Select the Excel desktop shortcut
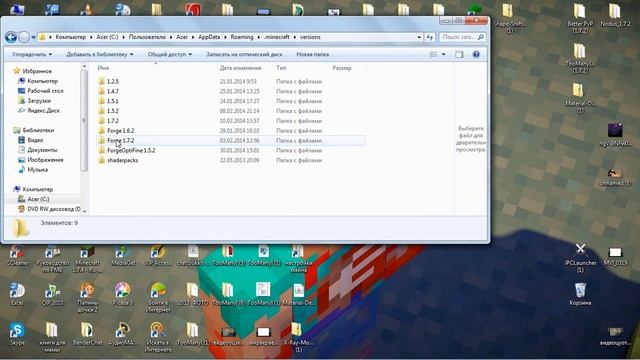Viewport: 640px width, 360px height. [x=17, y=294]
